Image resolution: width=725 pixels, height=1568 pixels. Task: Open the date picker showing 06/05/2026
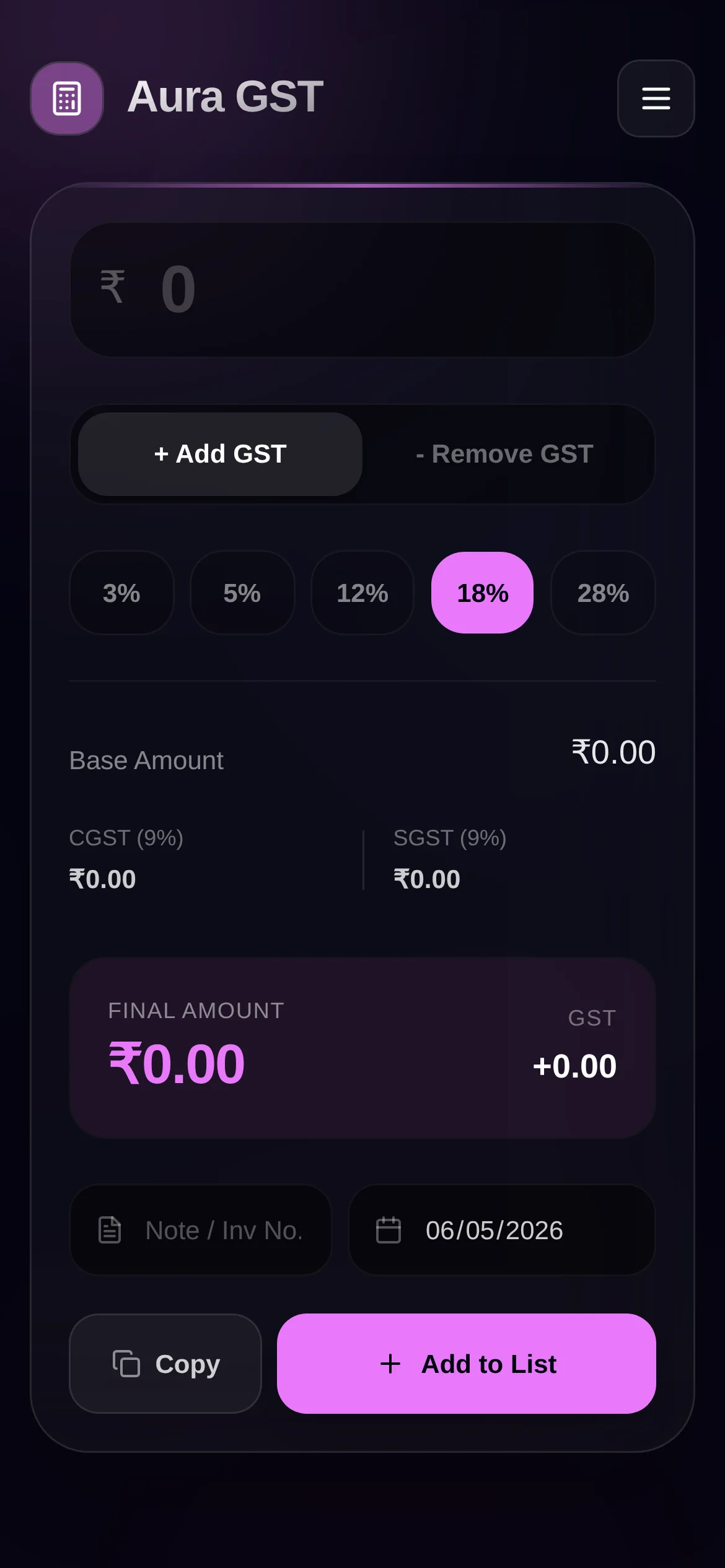point(502,1230)
